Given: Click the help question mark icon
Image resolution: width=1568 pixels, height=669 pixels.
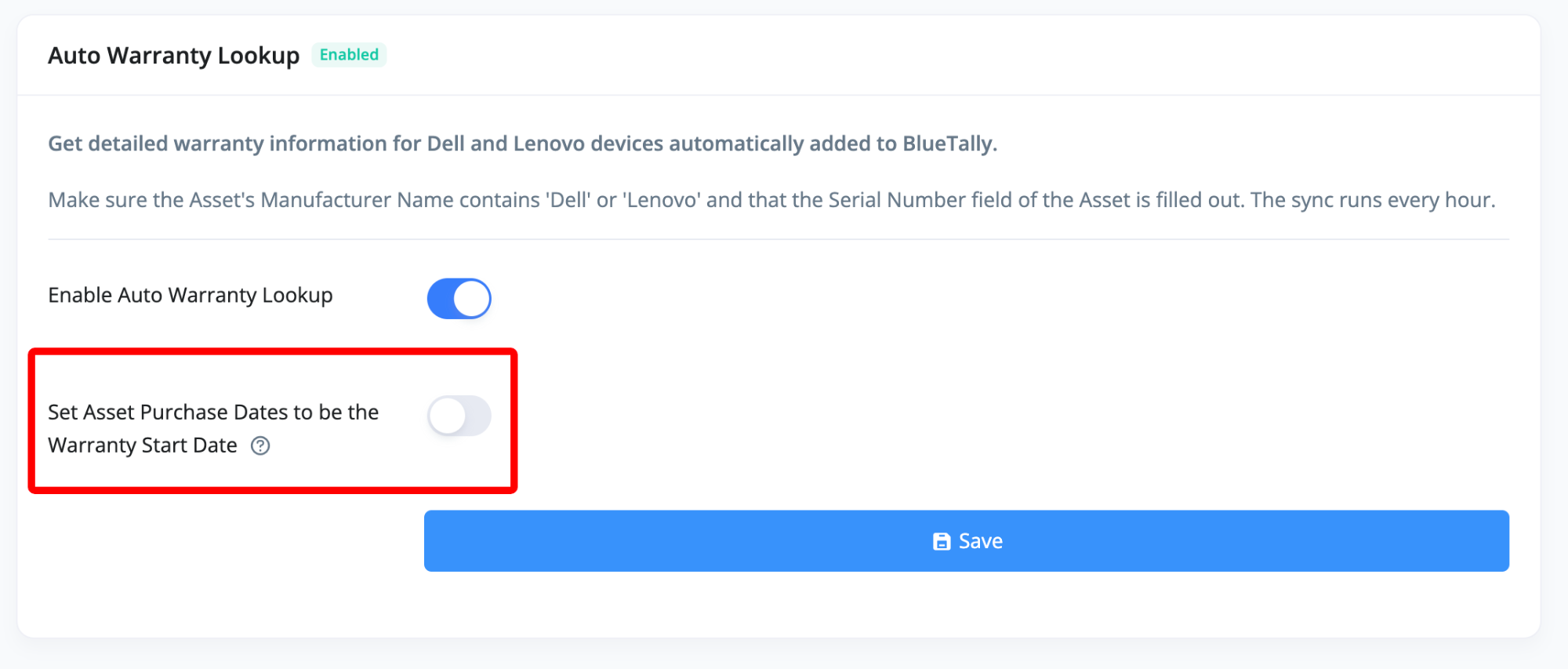Looking at the screenshot, I should (x=260, y=446).
